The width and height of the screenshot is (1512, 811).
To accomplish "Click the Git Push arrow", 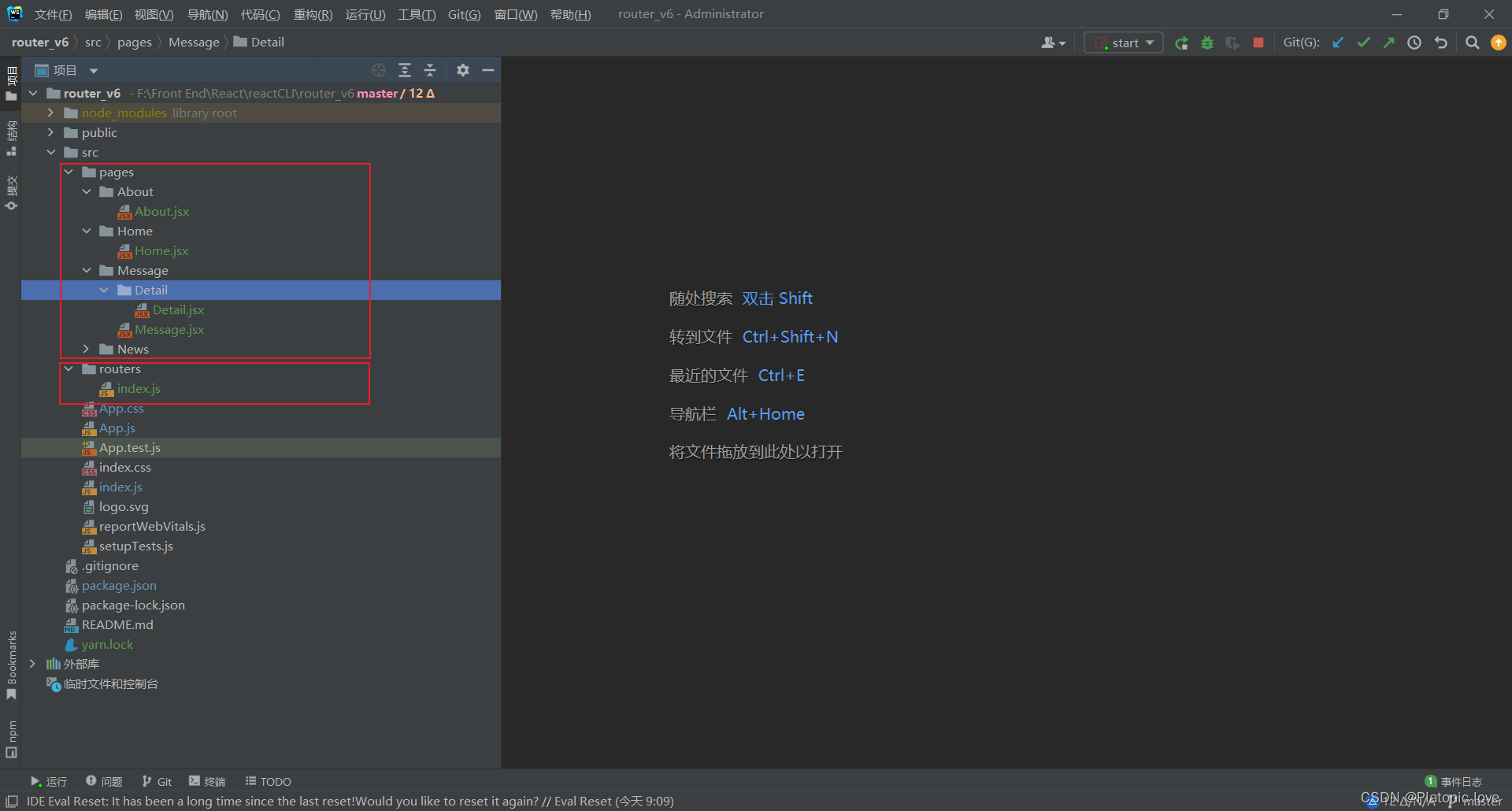I will [x=1388, y=43].
